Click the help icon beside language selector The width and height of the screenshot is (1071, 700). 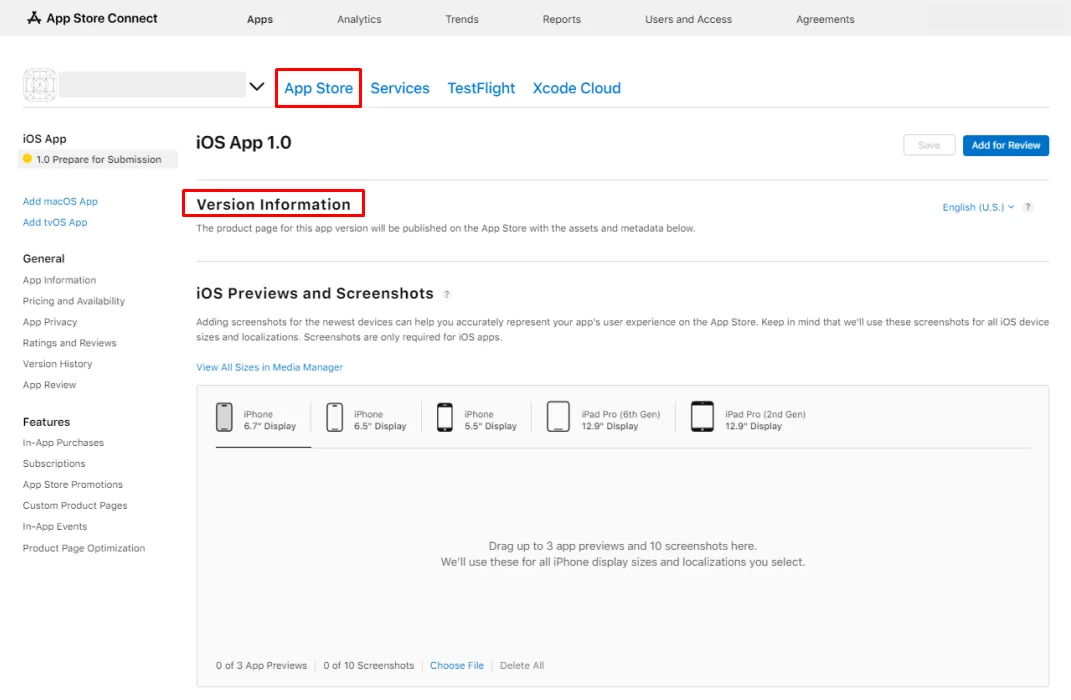point(1027,207)
